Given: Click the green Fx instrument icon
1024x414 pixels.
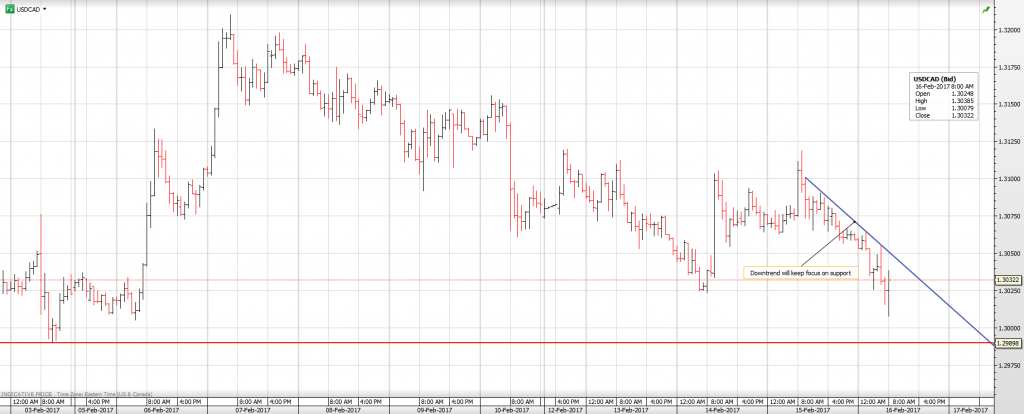Looking at the screenshot, I should point(9,8).
